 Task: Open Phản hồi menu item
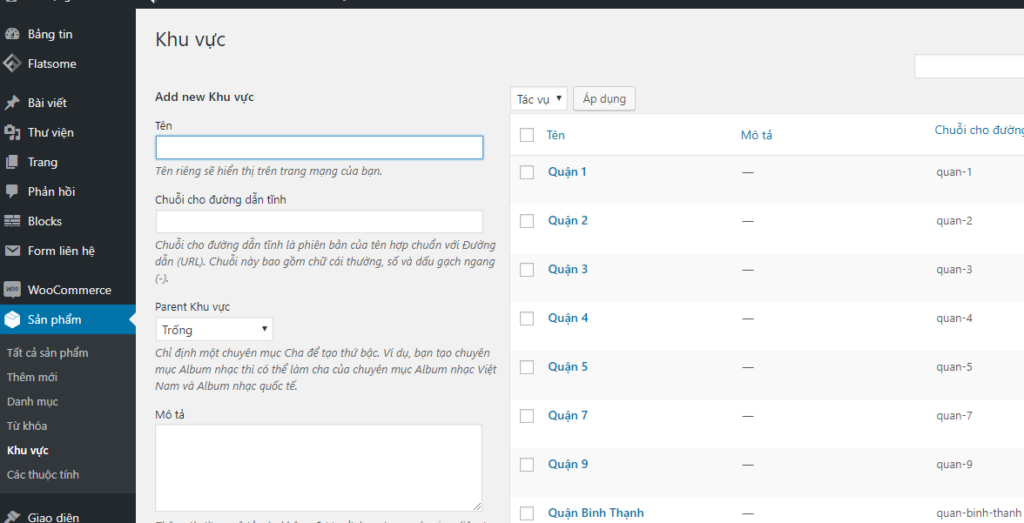(x=51, y=191)
